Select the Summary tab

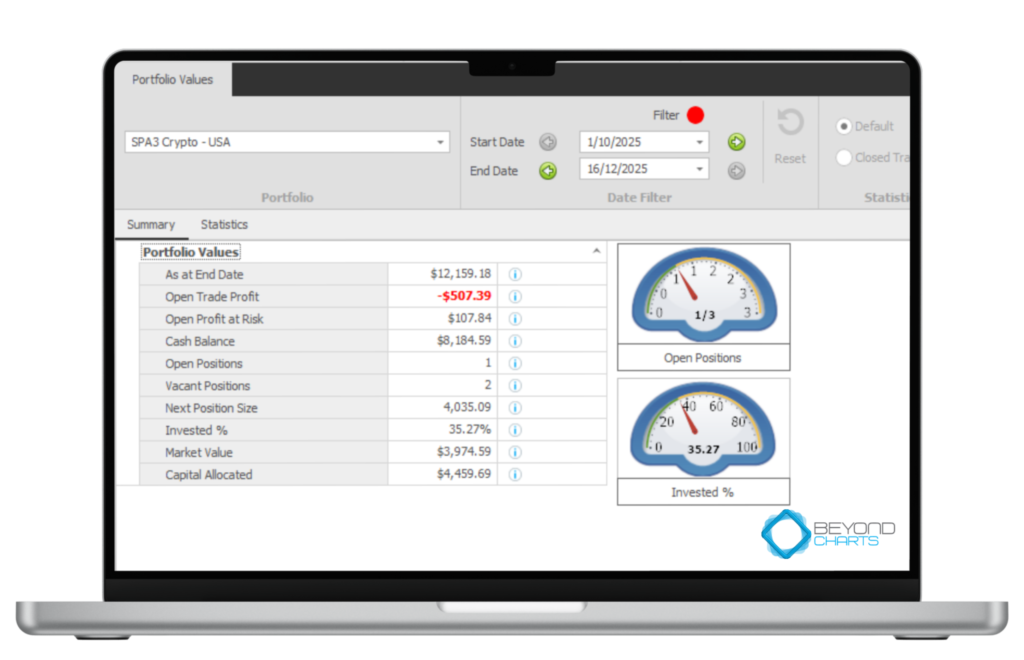click(x=151, y=225)
